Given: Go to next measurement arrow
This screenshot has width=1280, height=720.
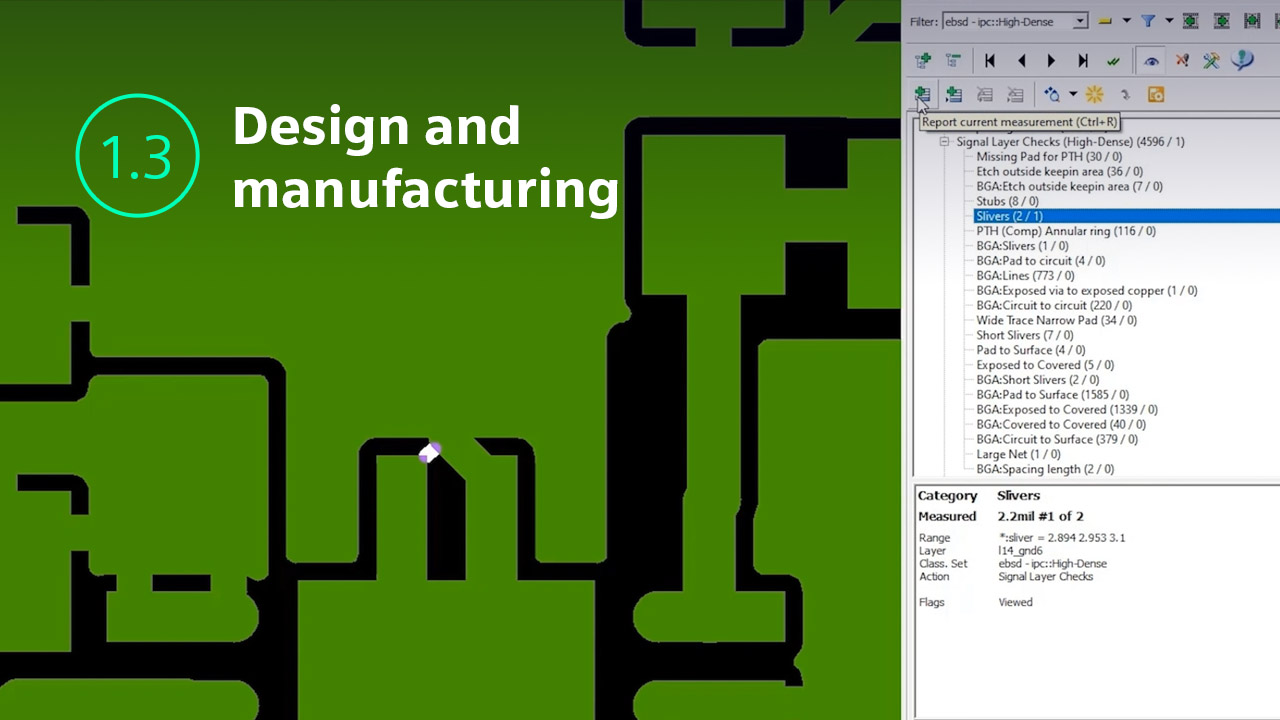Looking at the screenshot, I should (1051, 61).
